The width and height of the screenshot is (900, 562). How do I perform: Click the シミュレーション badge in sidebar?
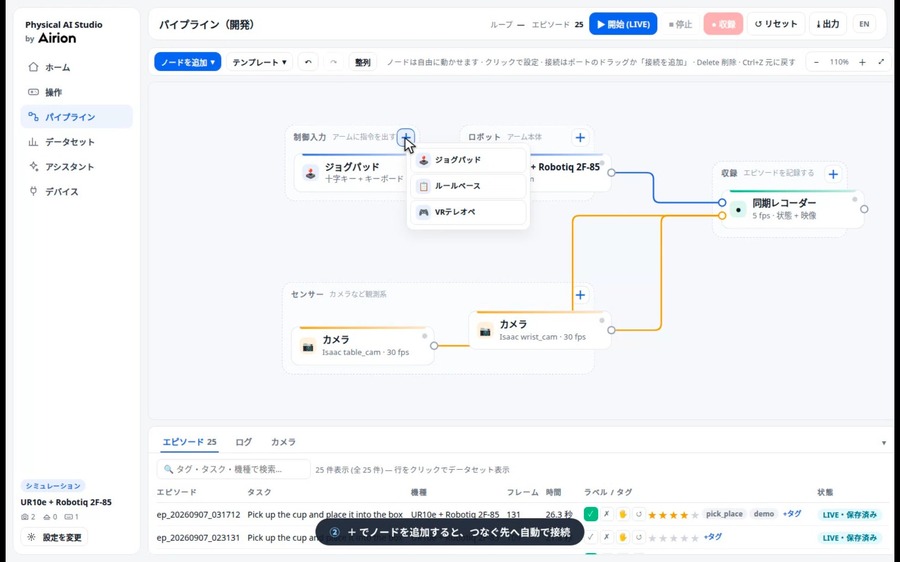pyautogui.click(x=53, y=486)
